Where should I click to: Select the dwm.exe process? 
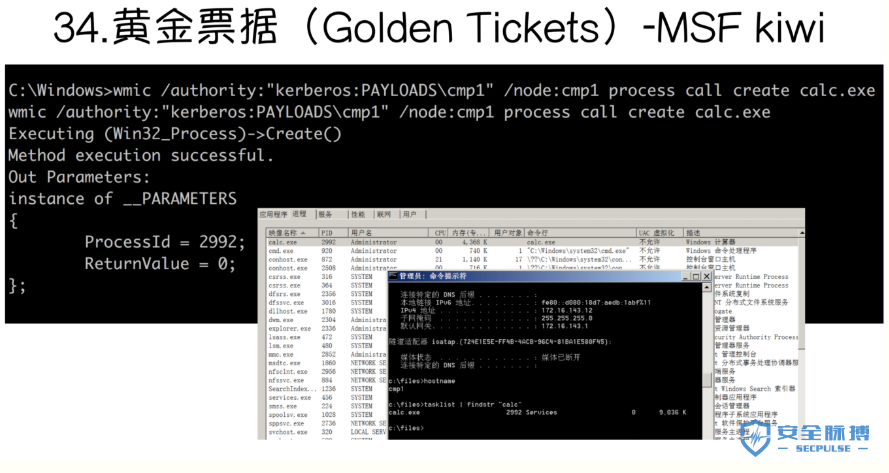[x=327, y=320]
